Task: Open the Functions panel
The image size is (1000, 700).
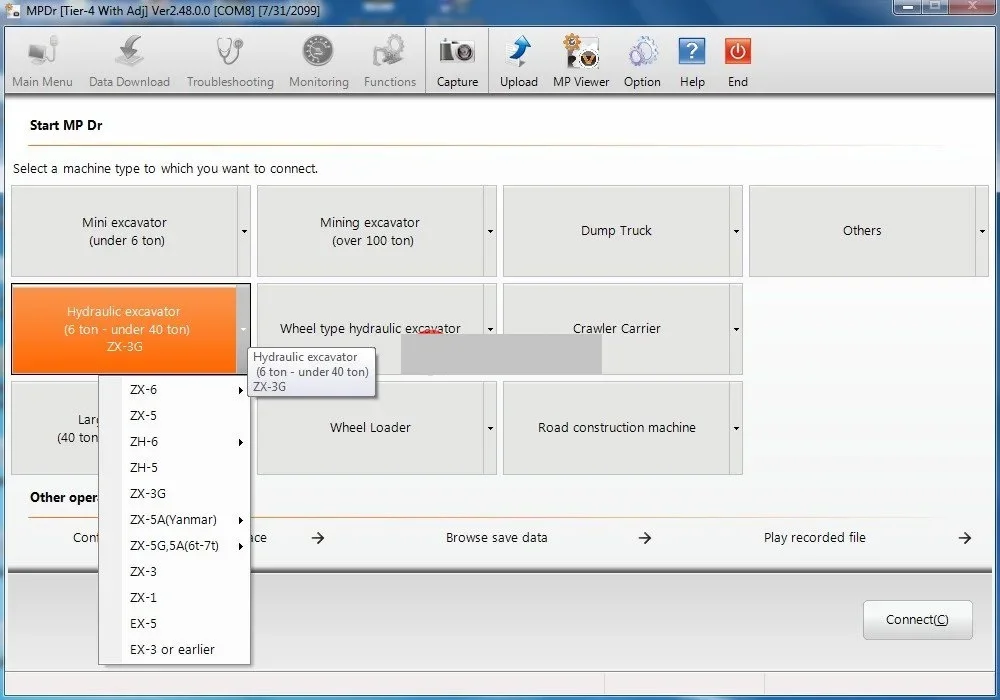Action: (x=389, y=58)
